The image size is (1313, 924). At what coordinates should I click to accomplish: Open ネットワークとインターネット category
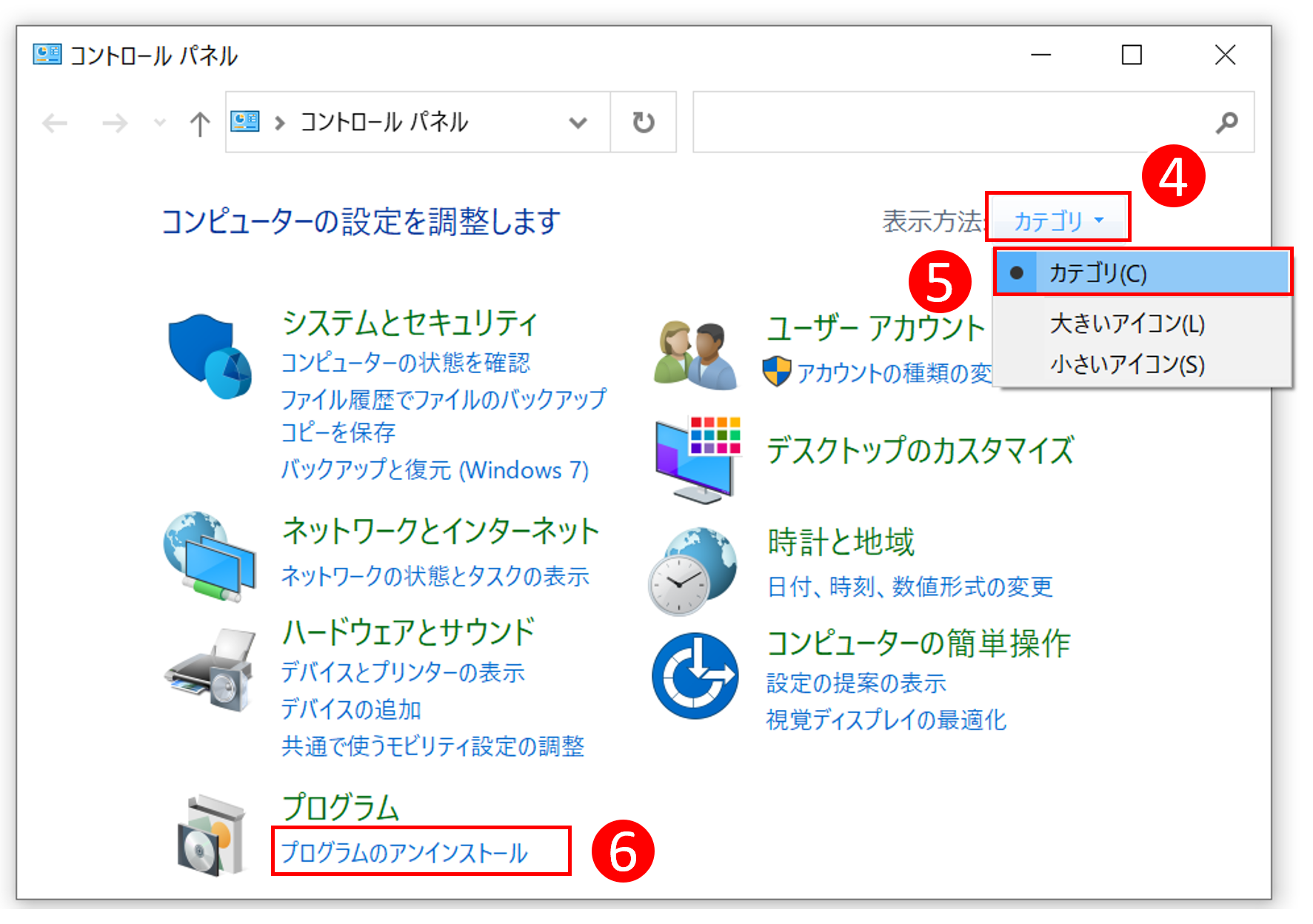point(441,531)
